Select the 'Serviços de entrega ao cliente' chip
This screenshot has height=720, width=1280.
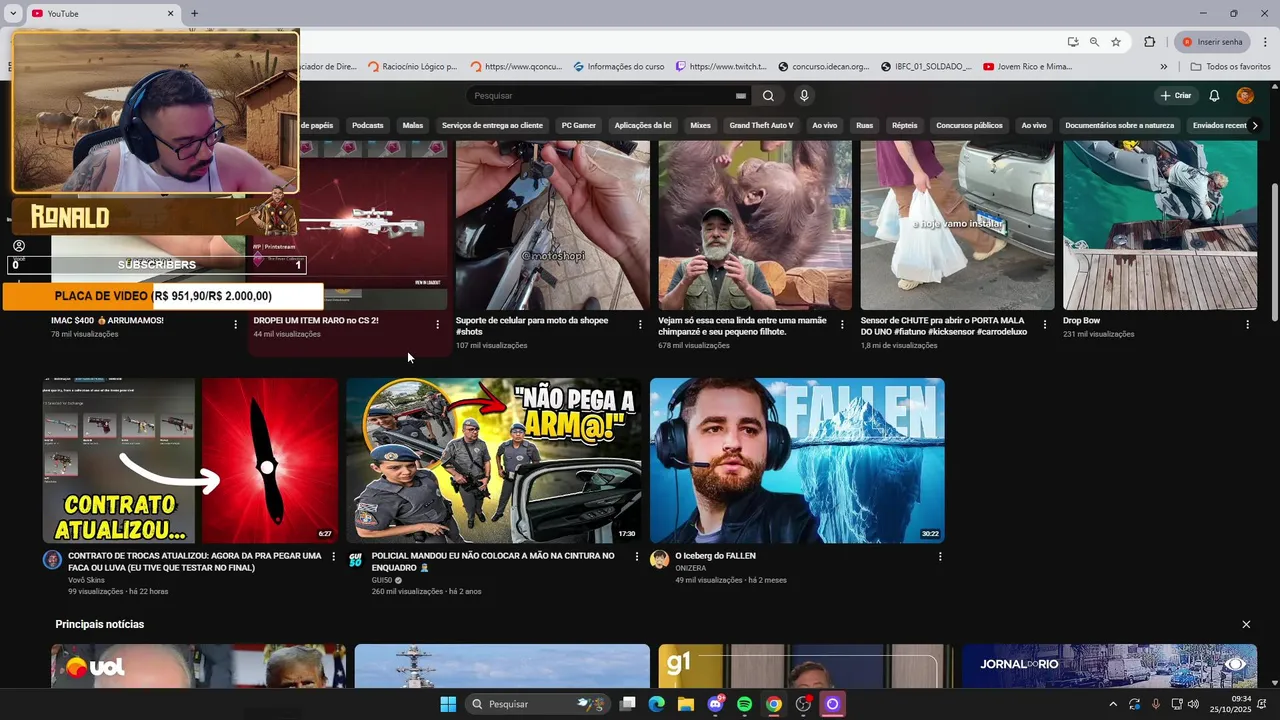tap(492, 126)
